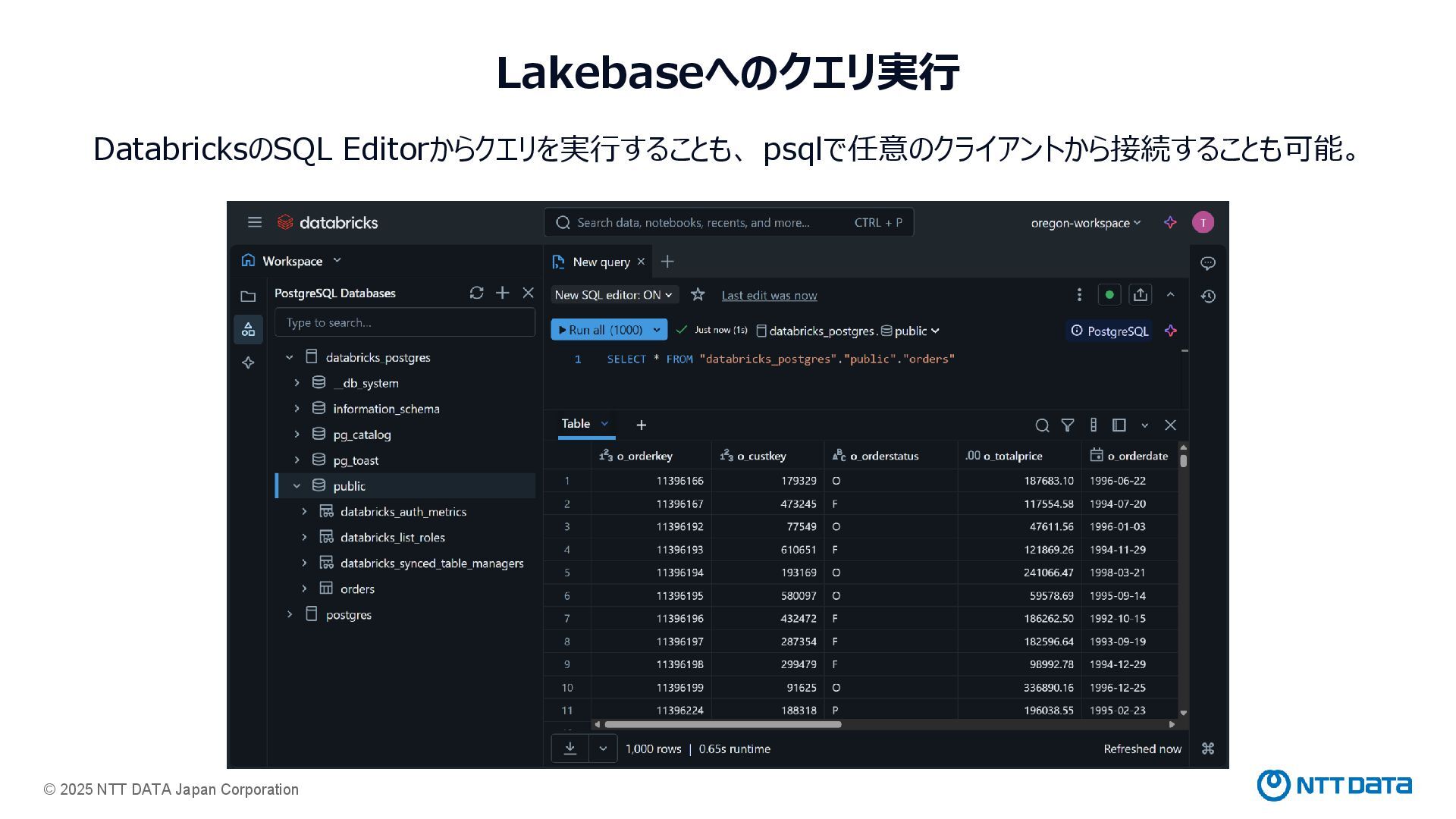
Task: Select the Table results tab
Action: tap(576, 424)
